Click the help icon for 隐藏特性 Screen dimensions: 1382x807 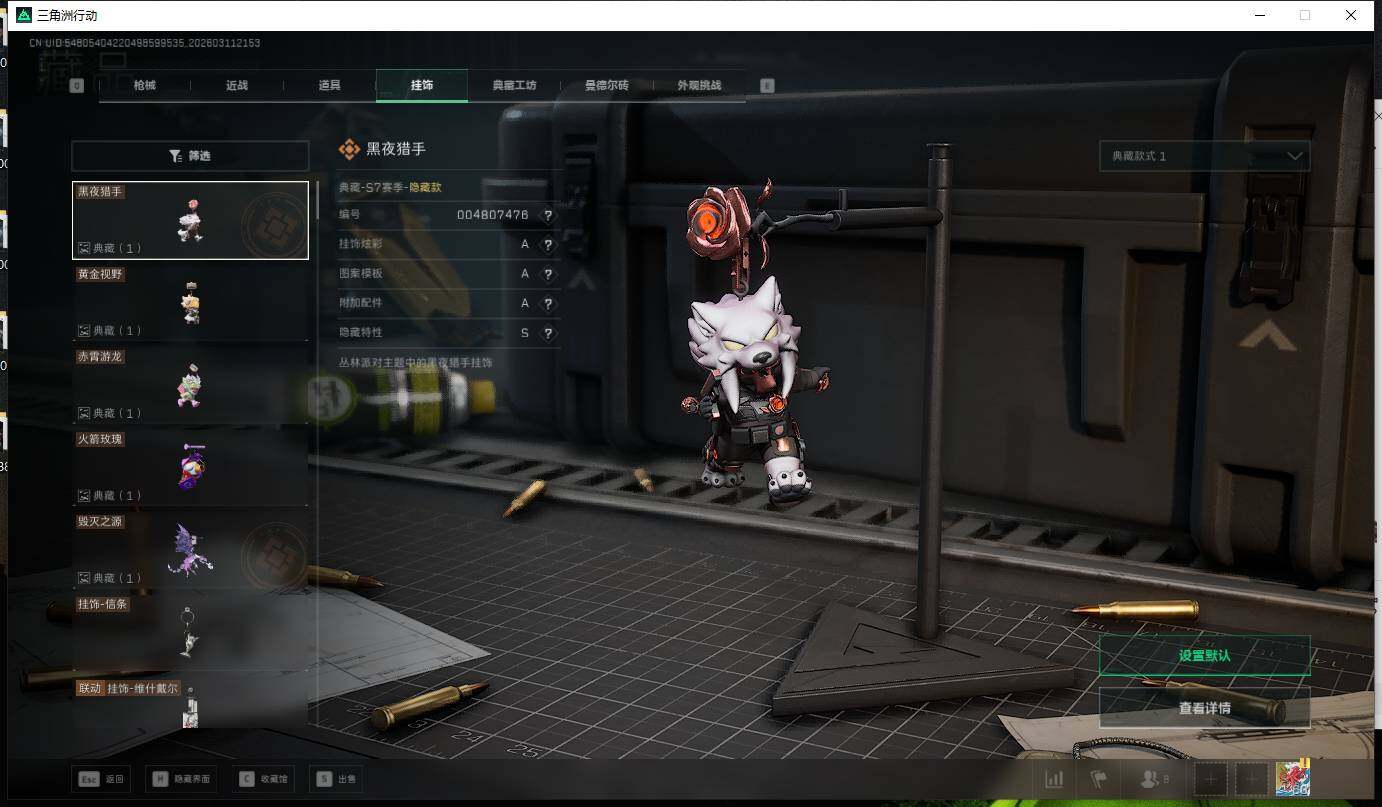coord(548,333)
